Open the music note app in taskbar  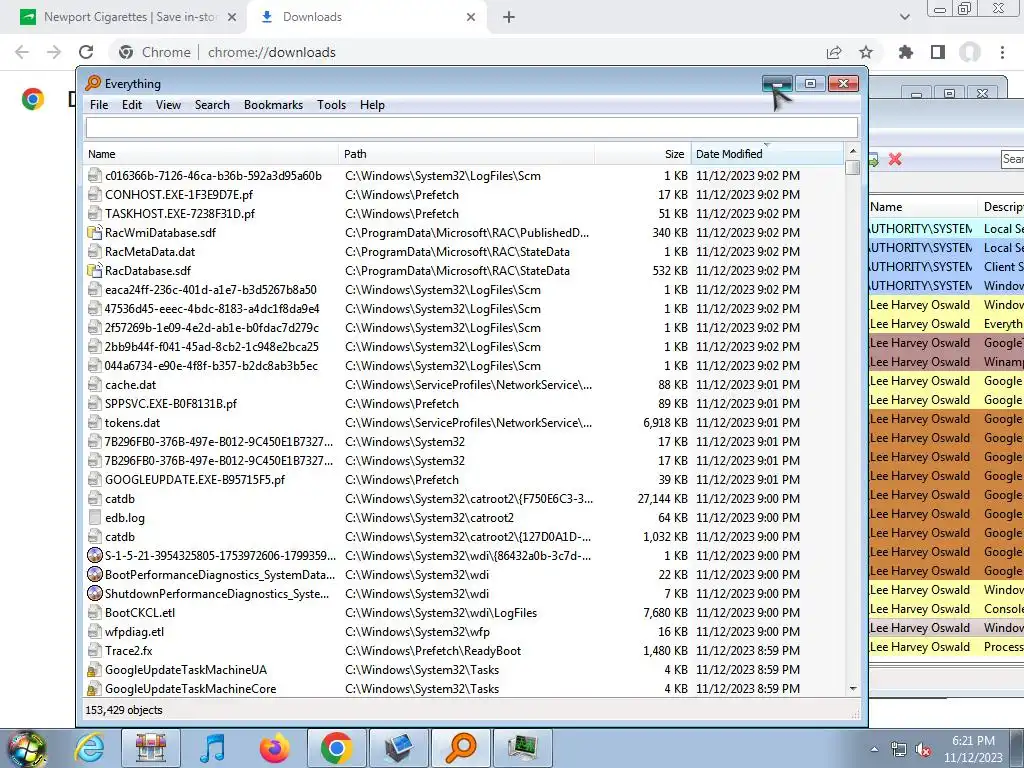(212, 748)
